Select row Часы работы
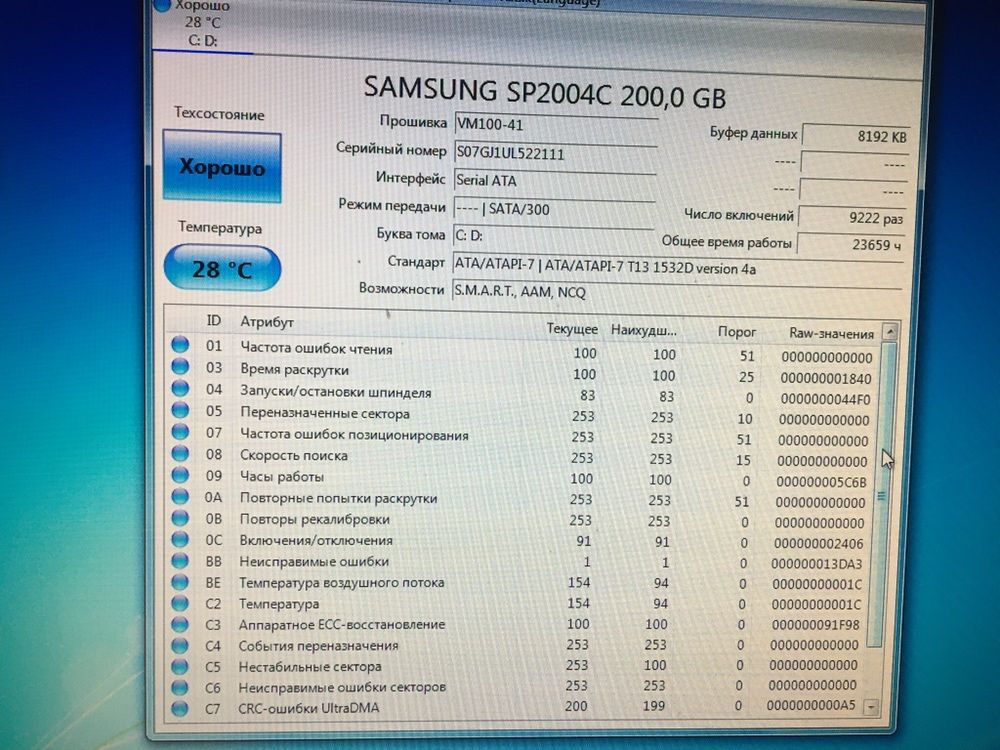Screen dimensions: 1000x750 pyautogui.click(x=520, y=478)
